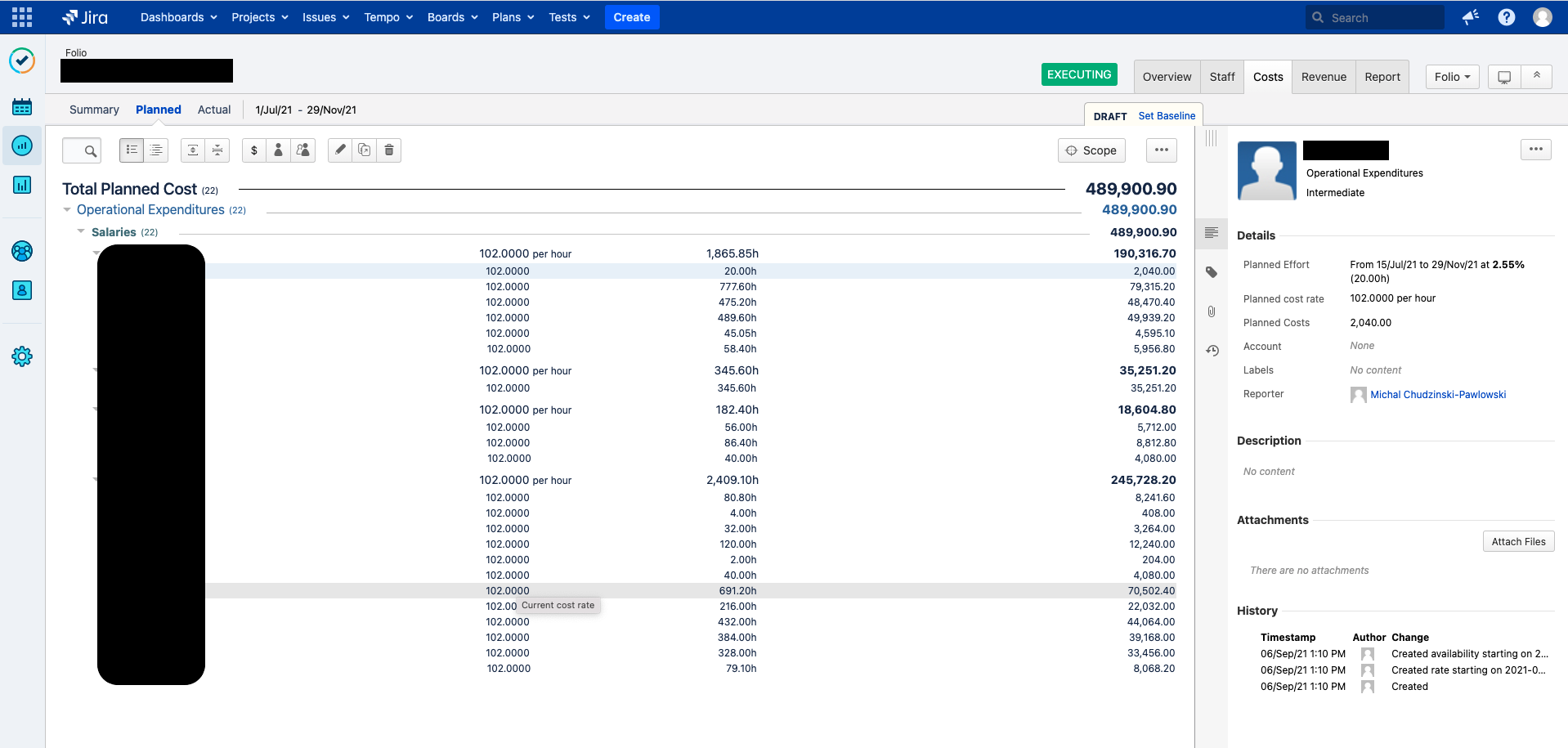The height and width of the screenshot is (748, 1568).
Task: Click the pencil edit icon in toolbar
Action: pos(340,150)
